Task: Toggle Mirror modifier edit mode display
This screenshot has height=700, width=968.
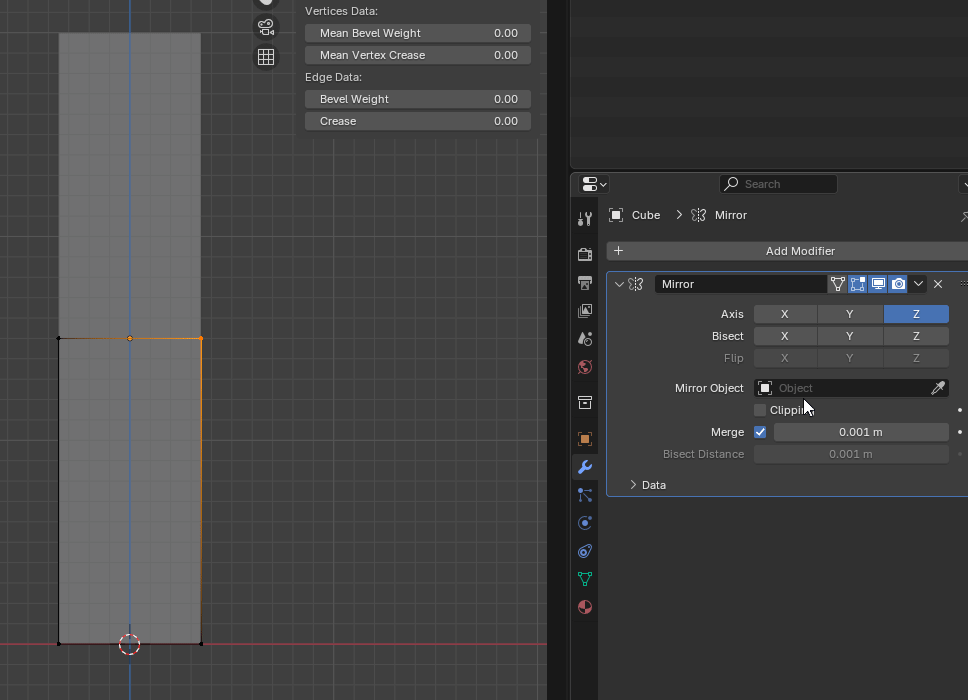Action: coord(858,284)
